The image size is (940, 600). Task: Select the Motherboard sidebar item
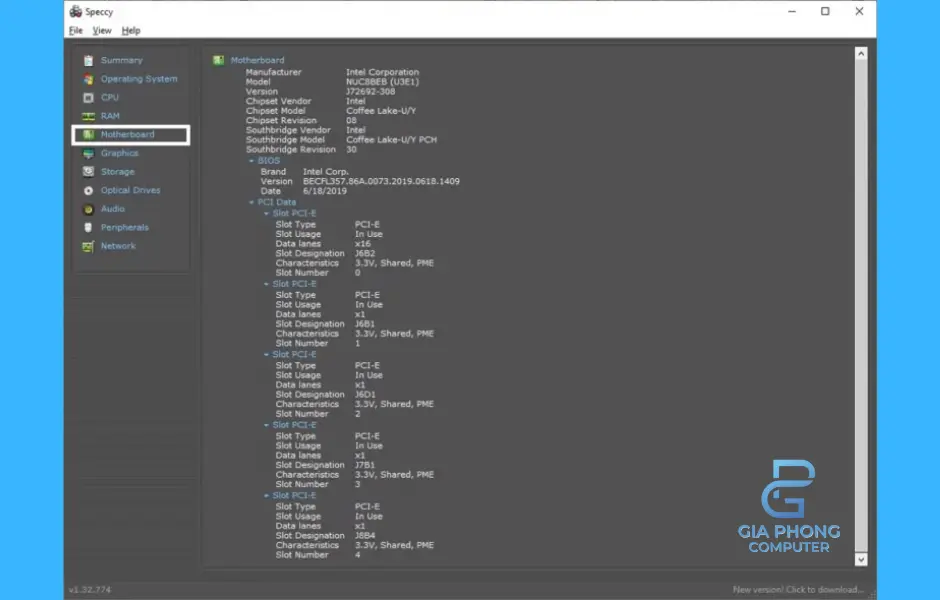pyautogui.click(x=130, y=135)
